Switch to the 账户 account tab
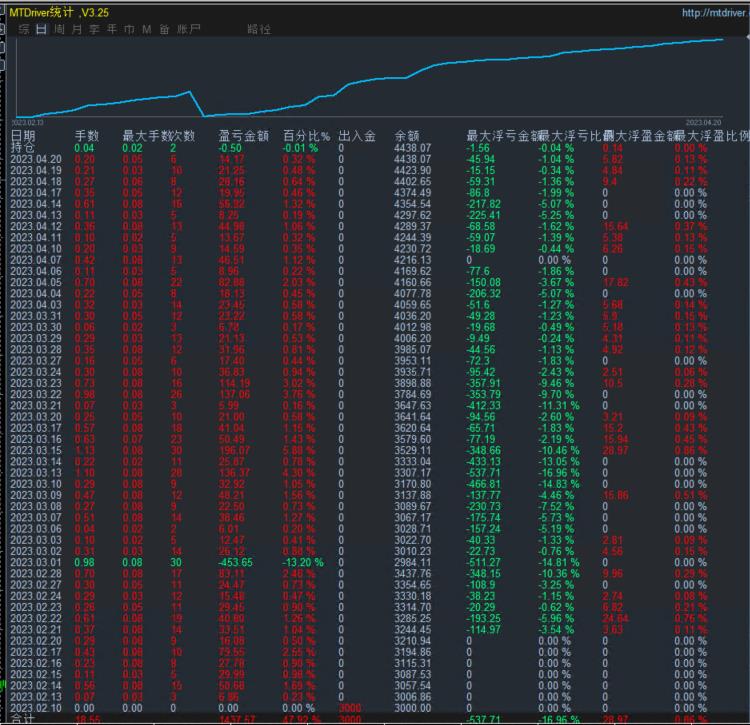This screenshot has width=750, height=725. (x=188, y=30)
